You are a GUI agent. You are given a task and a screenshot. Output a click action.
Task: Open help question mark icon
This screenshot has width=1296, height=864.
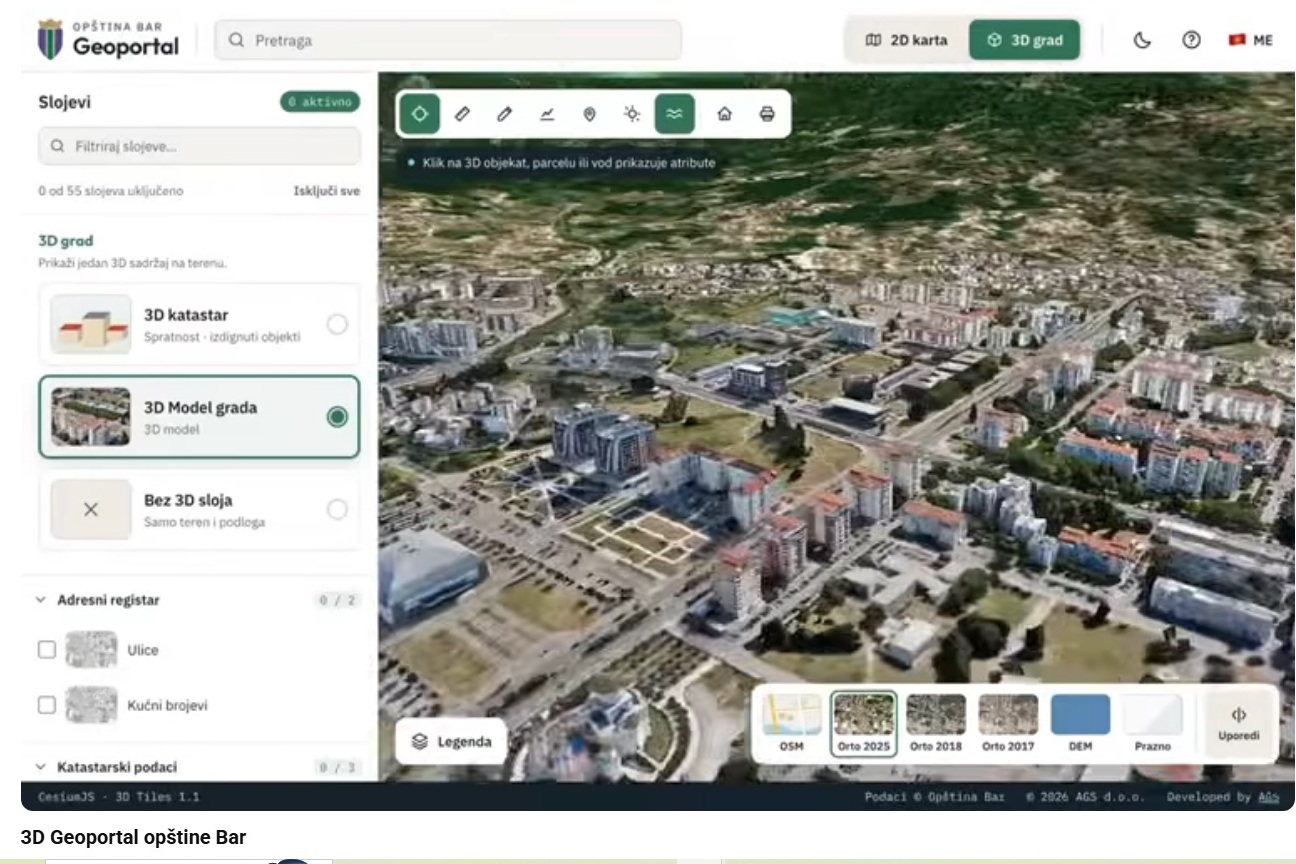[x=1191, y=40]
